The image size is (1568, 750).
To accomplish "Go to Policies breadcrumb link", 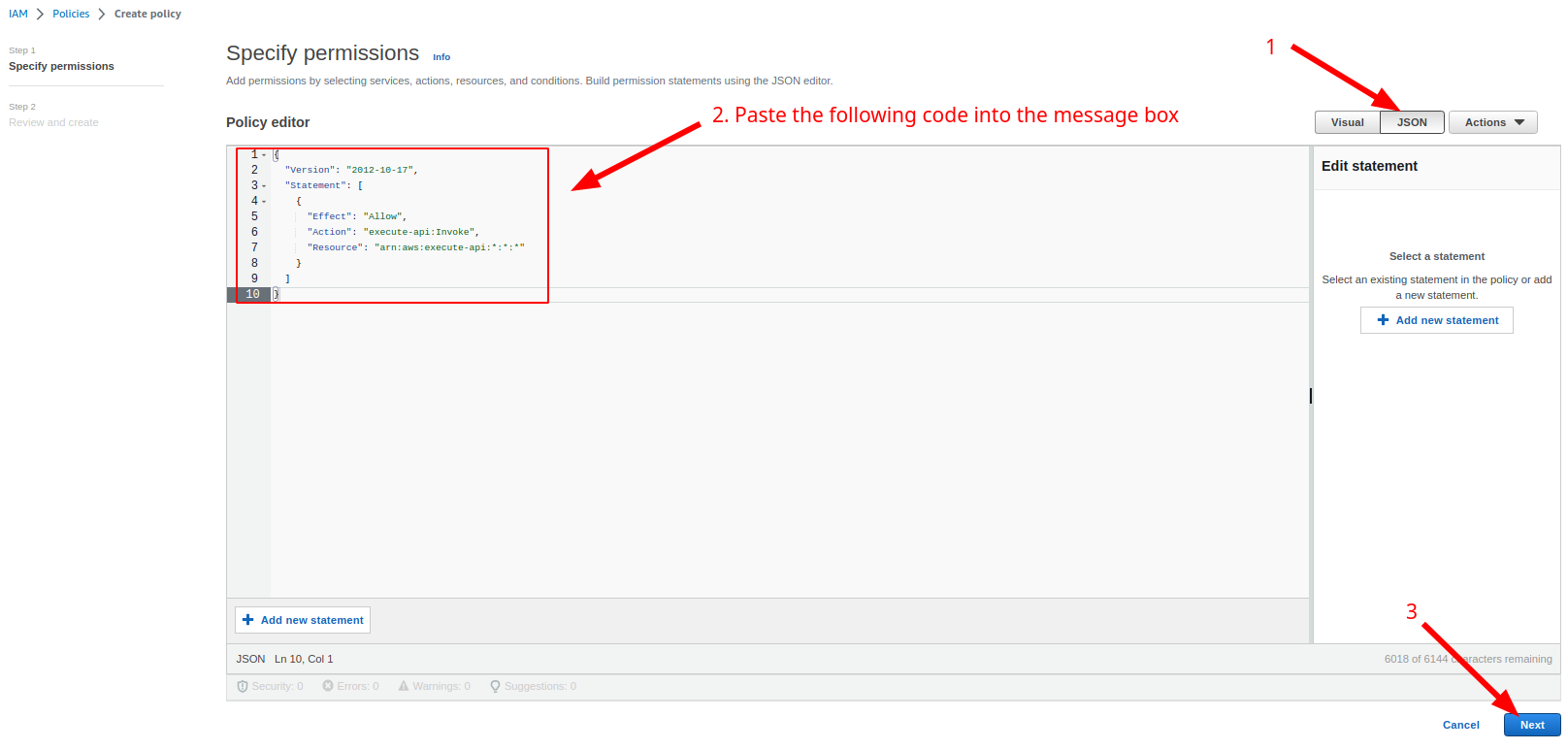I will point(71,14).
